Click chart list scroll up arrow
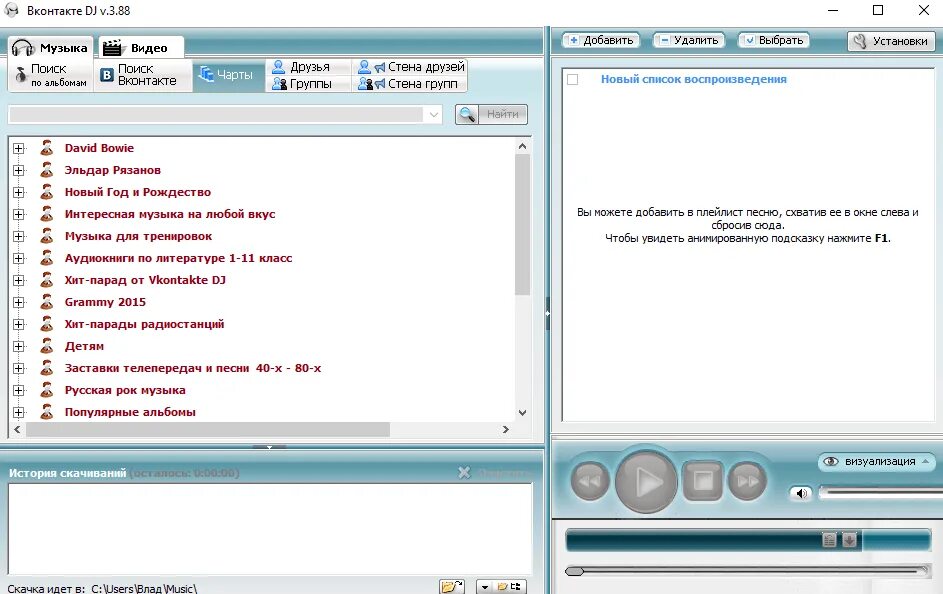 point(522,146)
